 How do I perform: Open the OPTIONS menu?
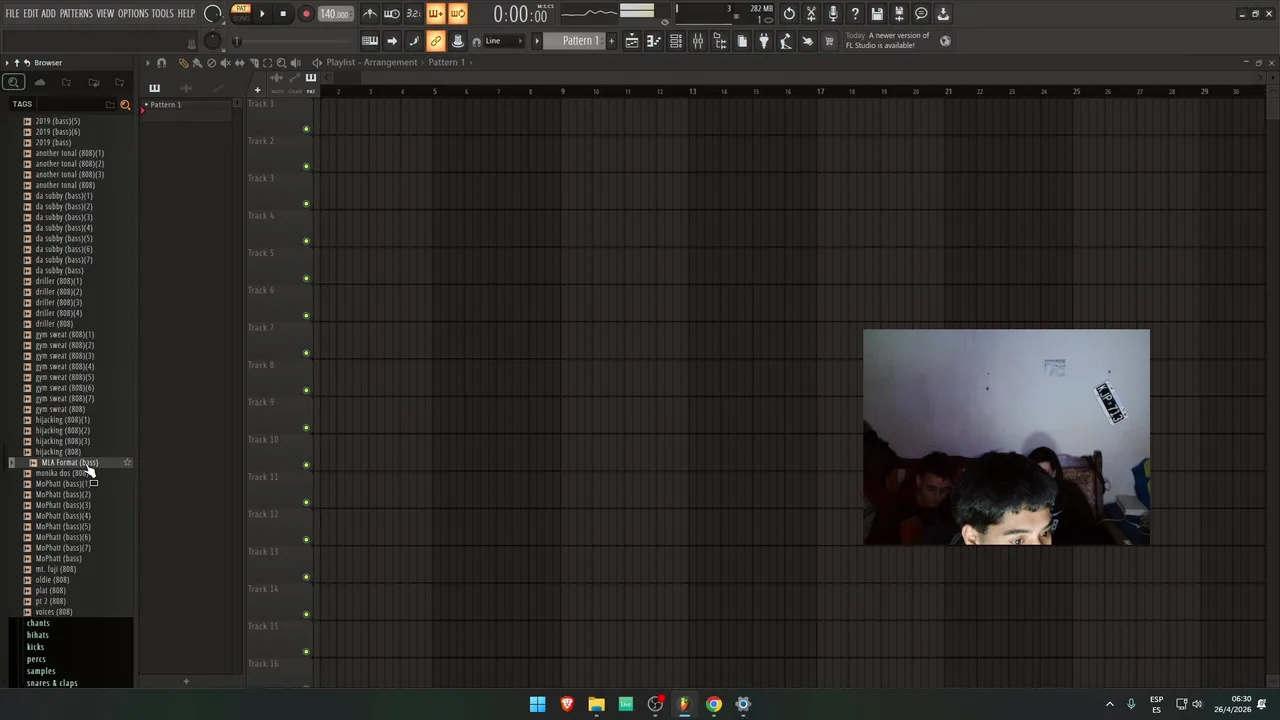133,13
